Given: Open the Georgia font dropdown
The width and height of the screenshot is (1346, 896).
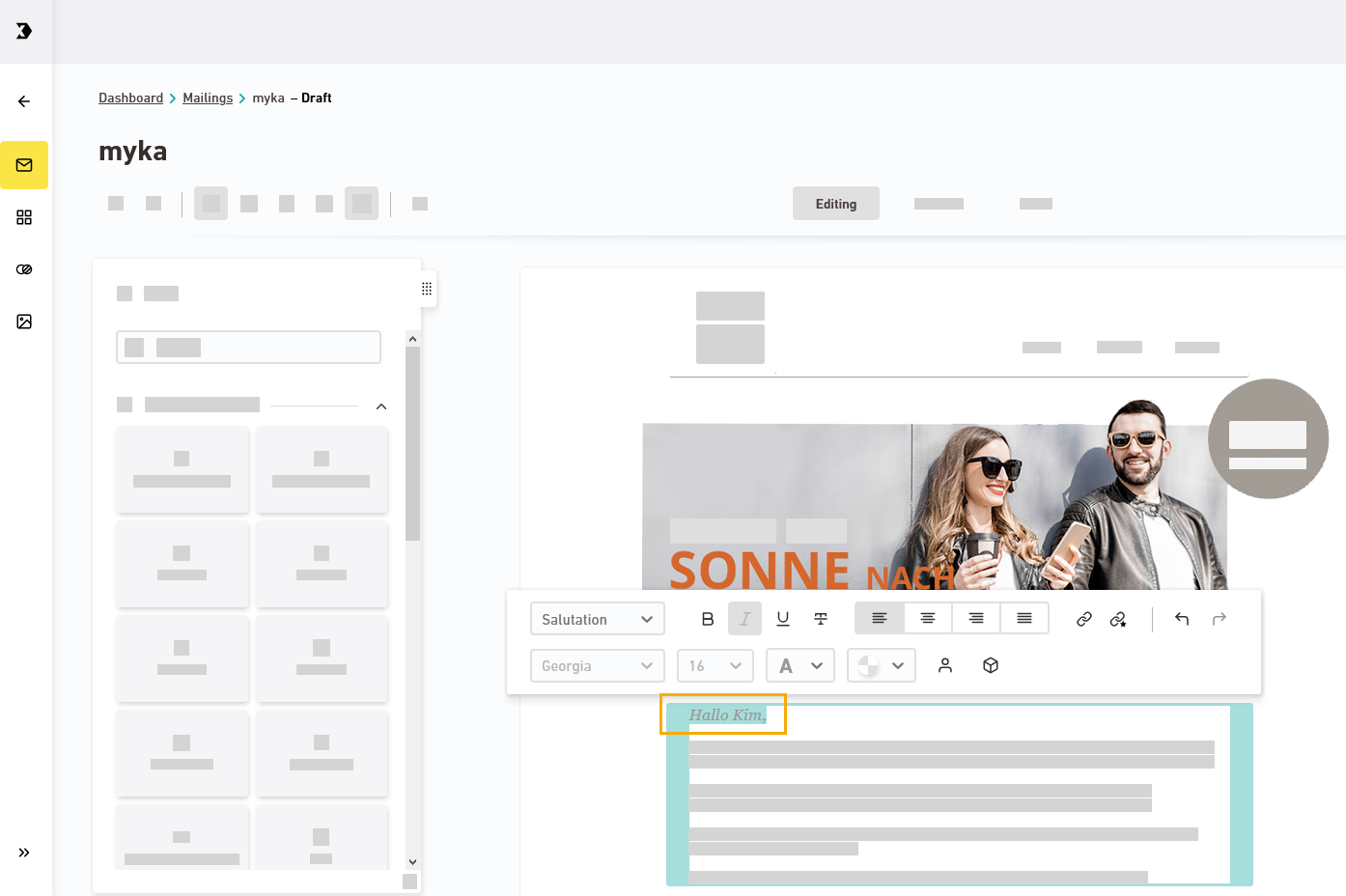Looking at the screenshot, I should pos(597,665).
